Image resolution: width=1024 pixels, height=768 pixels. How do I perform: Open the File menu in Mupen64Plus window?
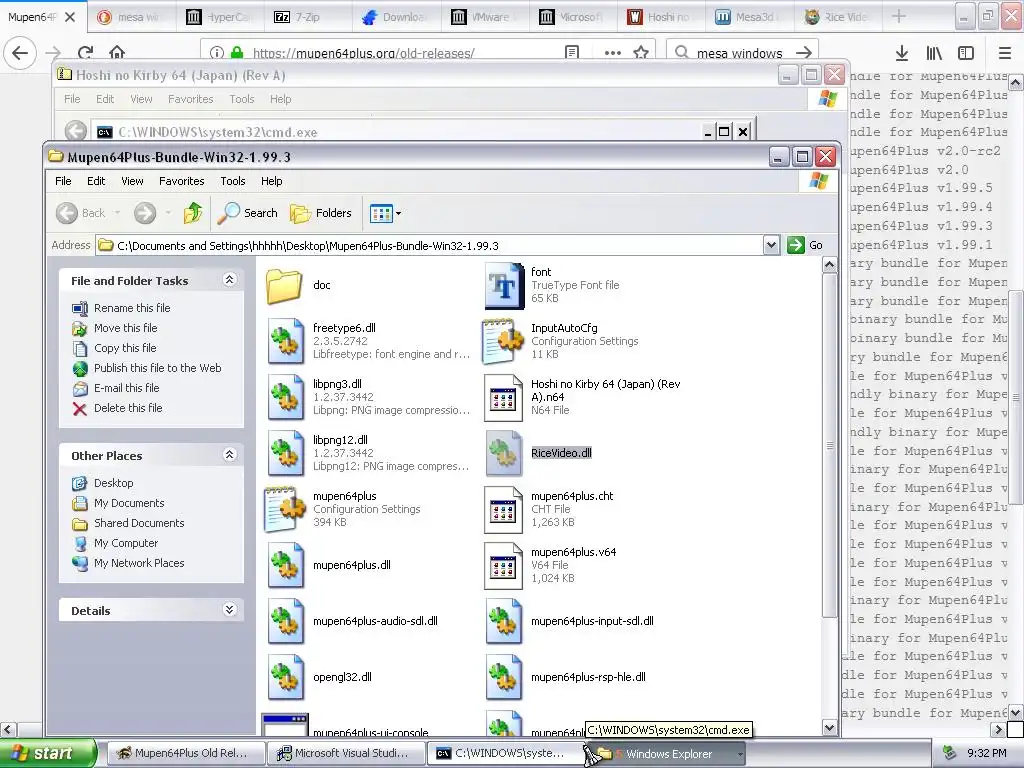tap(63, 181)
